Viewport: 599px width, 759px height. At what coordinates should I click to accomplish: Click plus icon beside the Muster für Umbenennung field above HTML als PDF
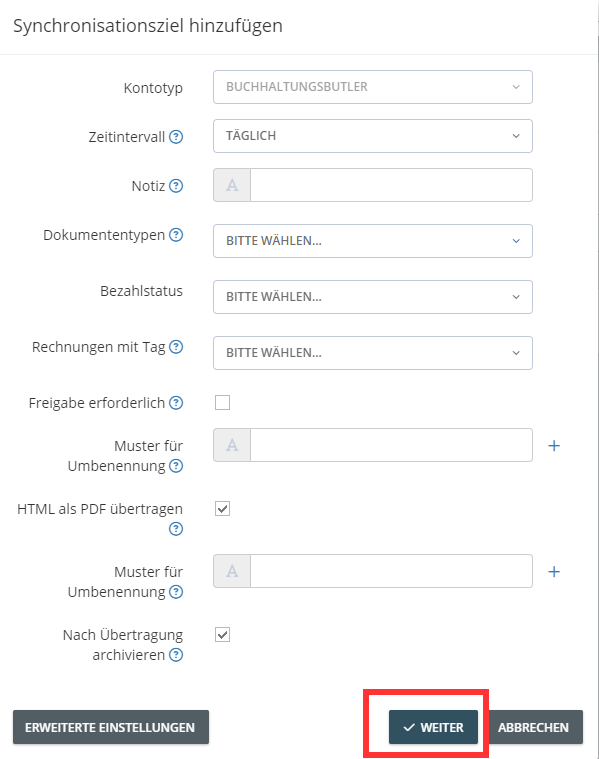[554, 446]
